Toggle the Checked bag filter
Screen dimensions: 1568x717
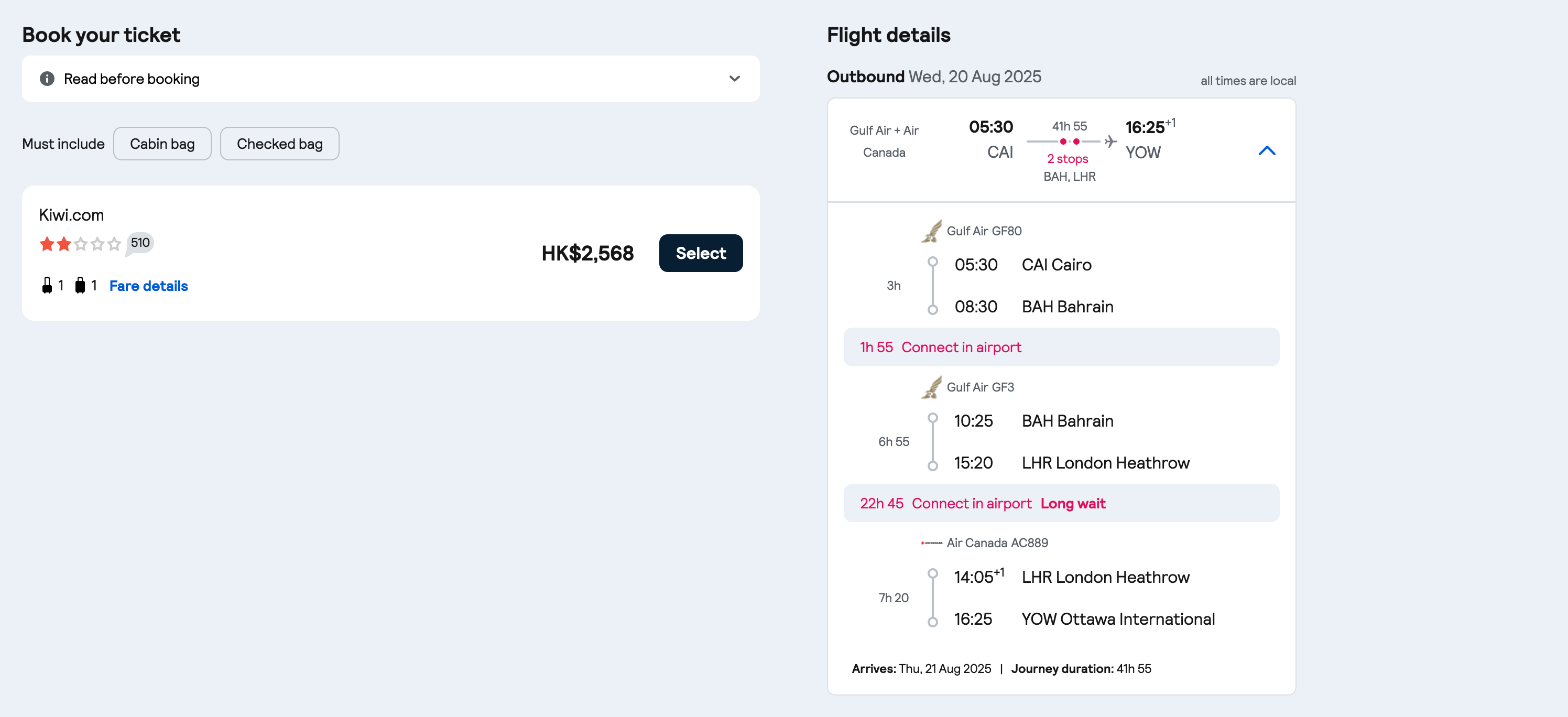279,144
